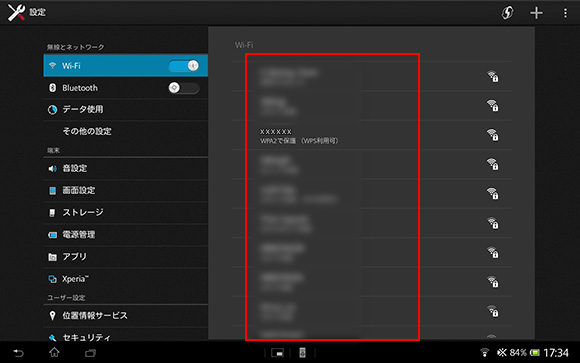The height and width of the screenshot is (363, 580).
Task: Open 位置情報サービス settings
Action: point(125,316)
